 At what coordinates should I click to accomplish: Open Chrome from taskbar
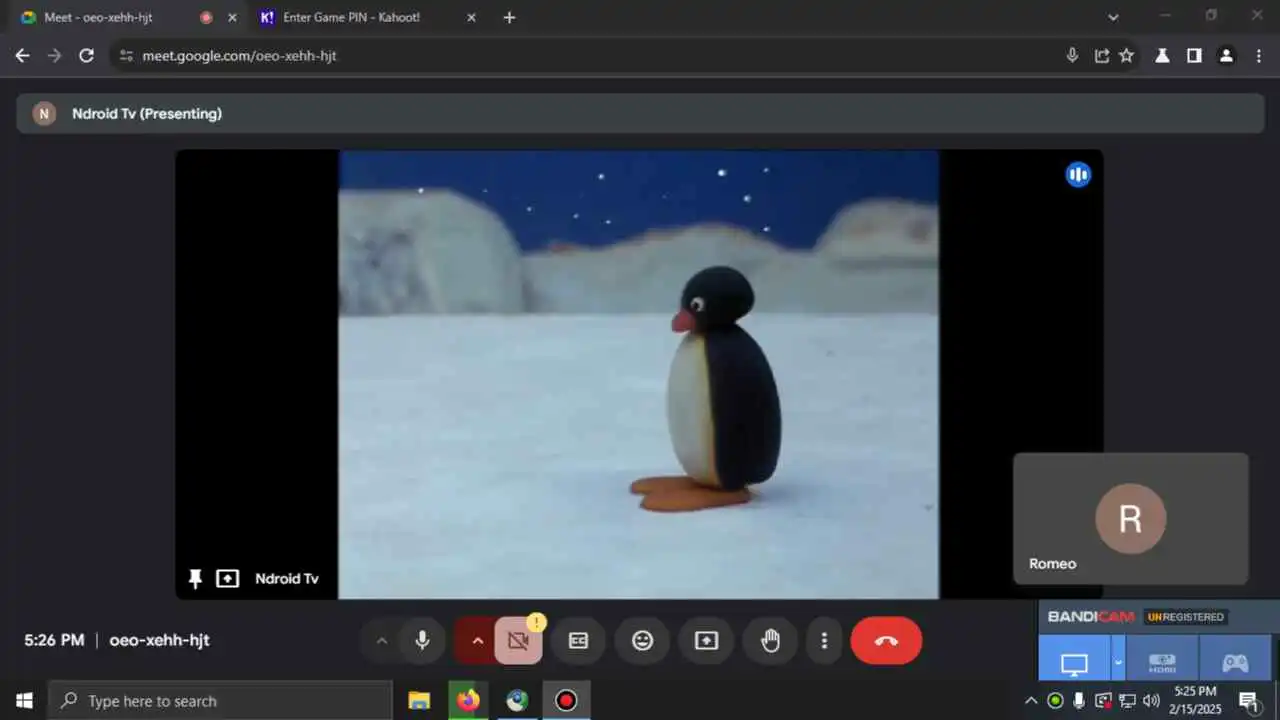517,701
